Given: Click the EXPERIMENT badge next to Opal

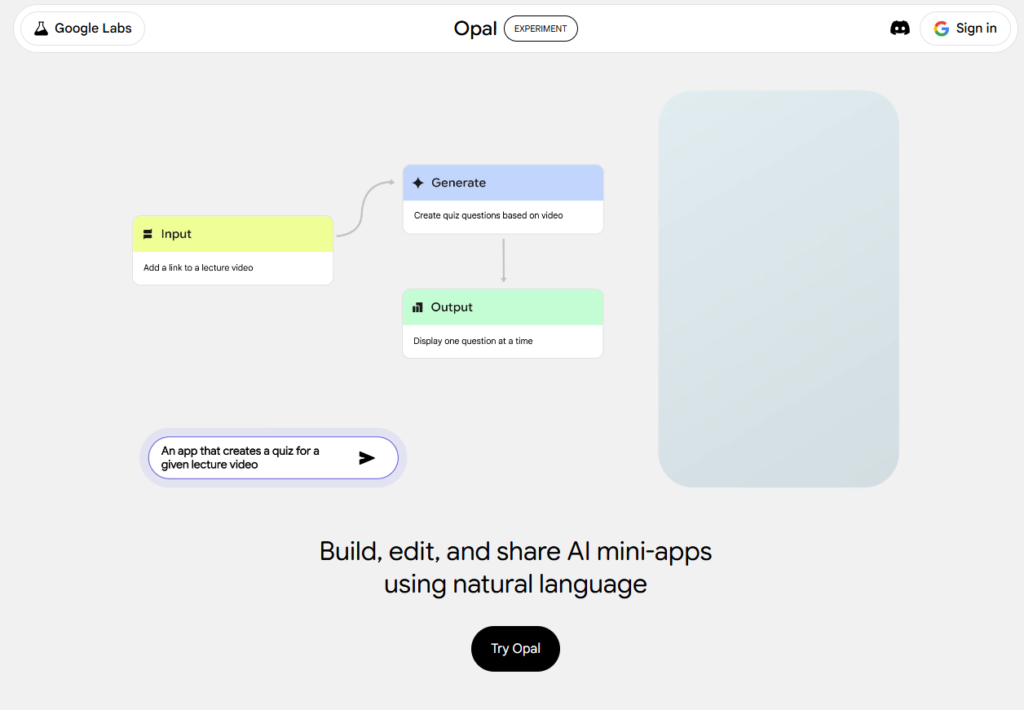Looking at the screenshot, I should tap(540, 28).
